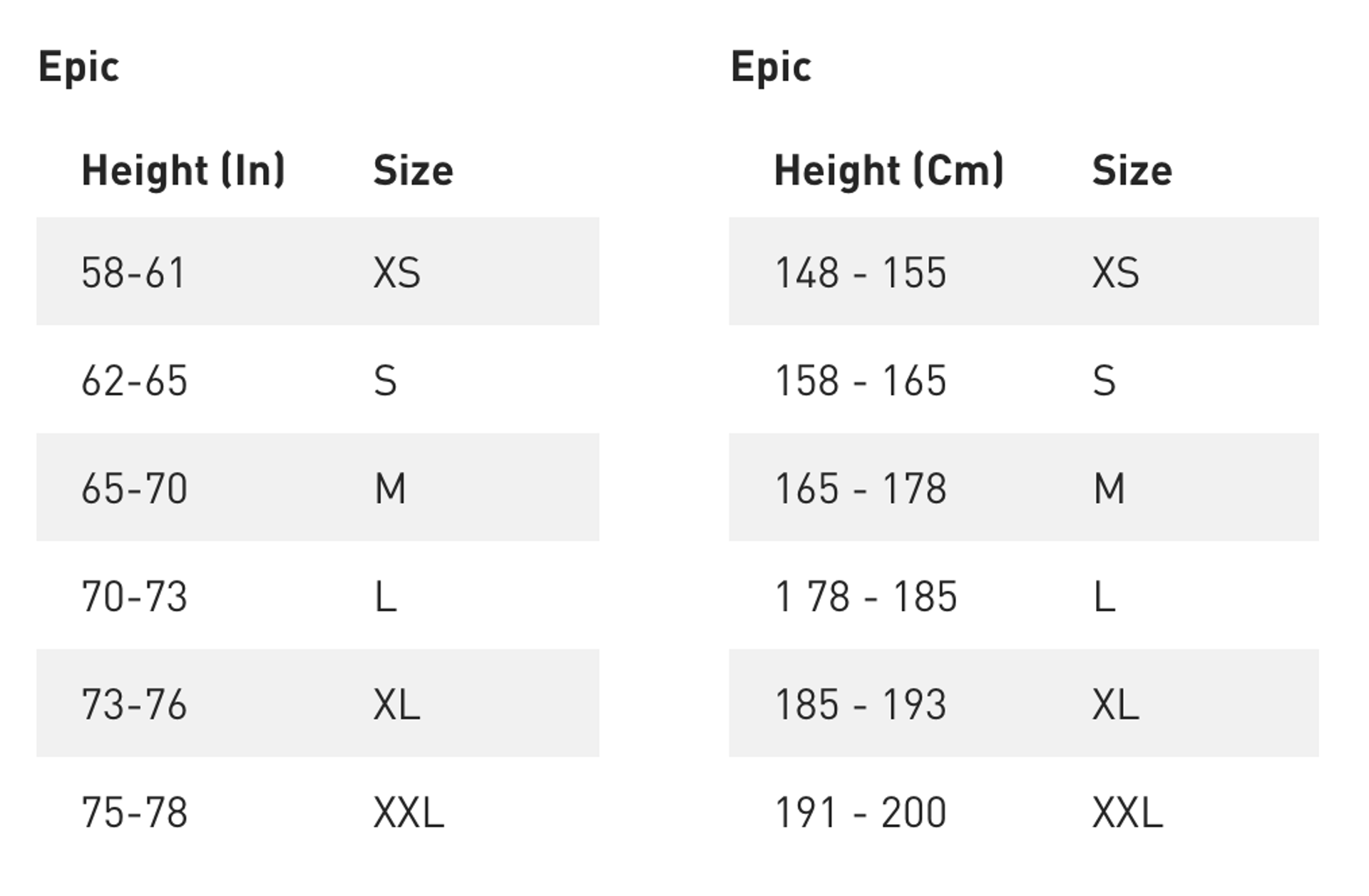The height and width of the screenshot is (896, 1369).
Task: Click the 58-61 inch height cell
Action: click(133, 272)
